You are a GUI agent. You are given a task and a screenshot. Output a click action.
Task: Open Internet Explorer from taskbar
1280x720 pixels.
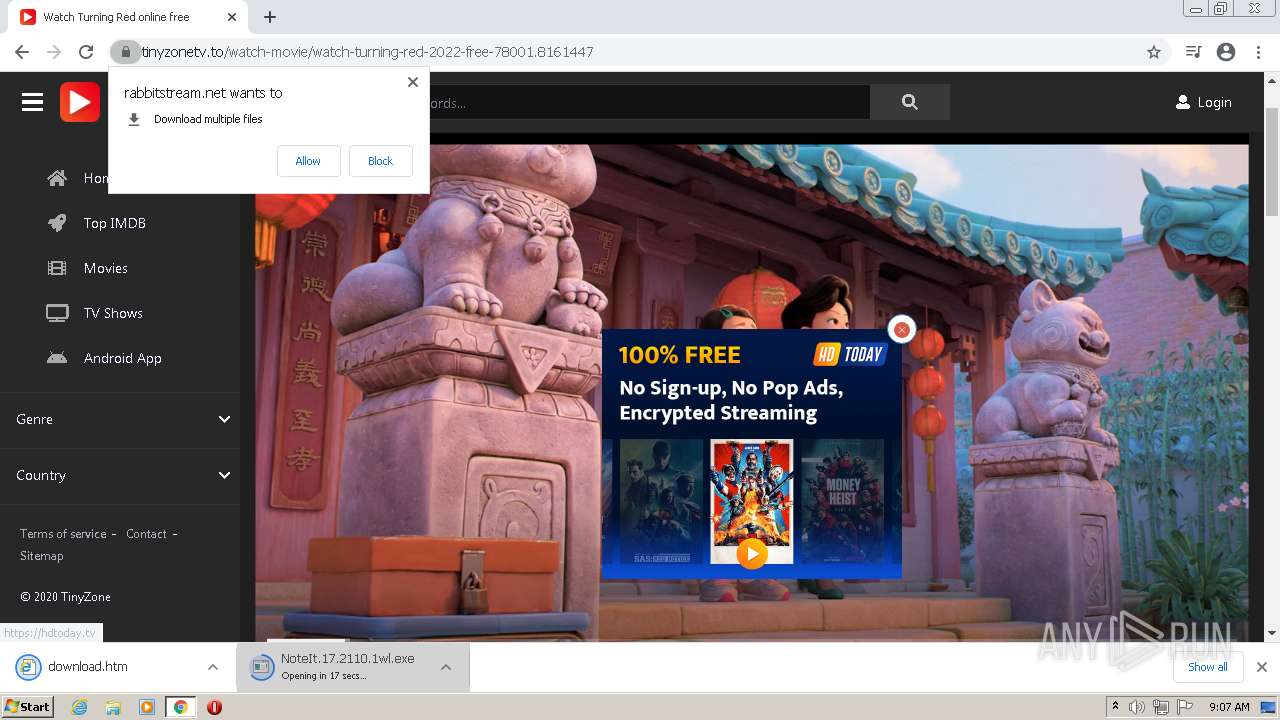pos(80,707)
